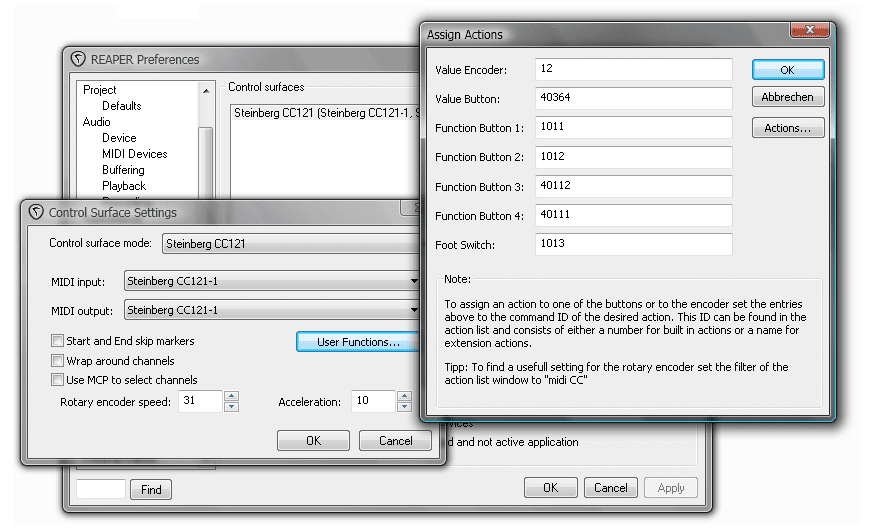869x531 pixels.
Task: Check Use MCP to select channels
Action: (x=57, y=380)
